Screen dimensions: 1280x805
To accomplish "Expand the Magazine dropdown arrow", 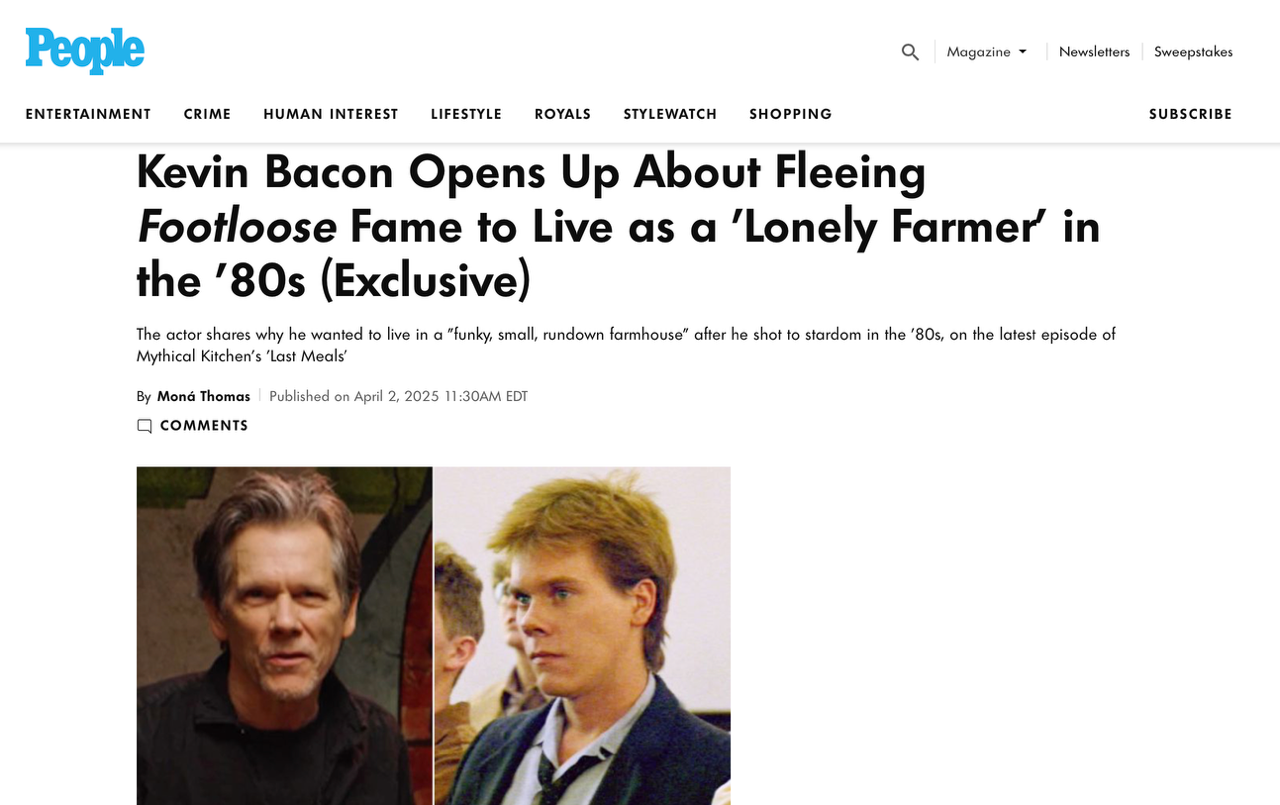I will tap(1023, 52).
